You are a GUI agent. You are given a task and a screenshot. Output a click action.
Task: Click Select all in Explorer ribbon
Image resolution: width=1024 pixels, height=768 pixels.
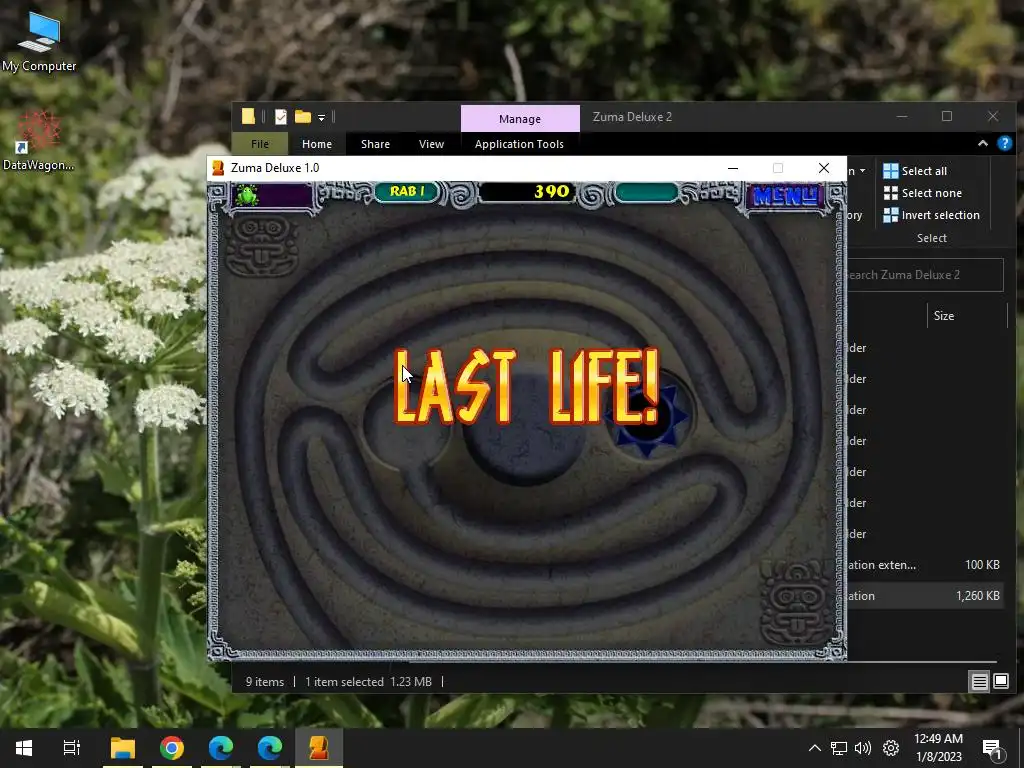[914, 171]
